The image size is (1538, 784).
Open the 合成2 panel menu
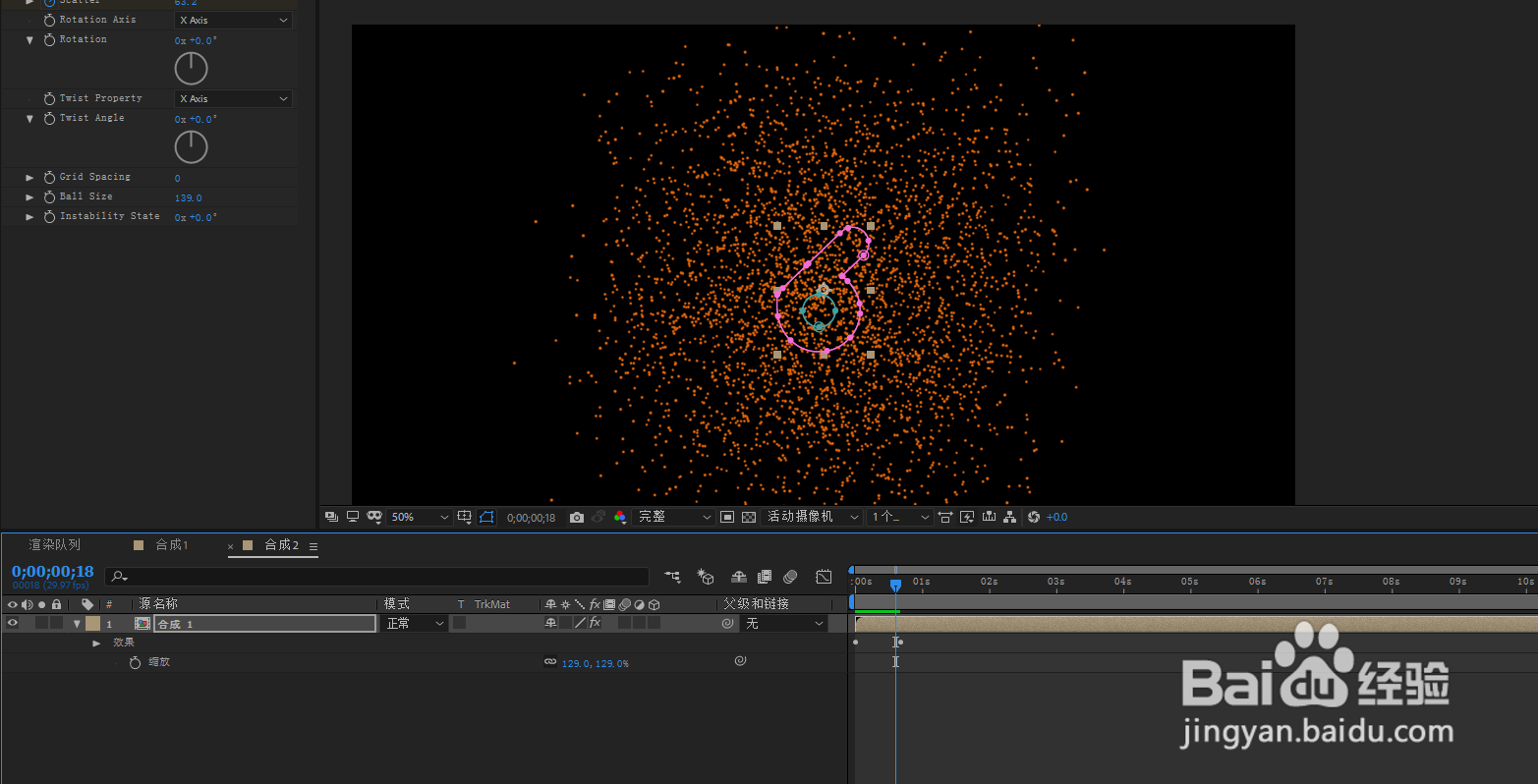click(313, 546)
